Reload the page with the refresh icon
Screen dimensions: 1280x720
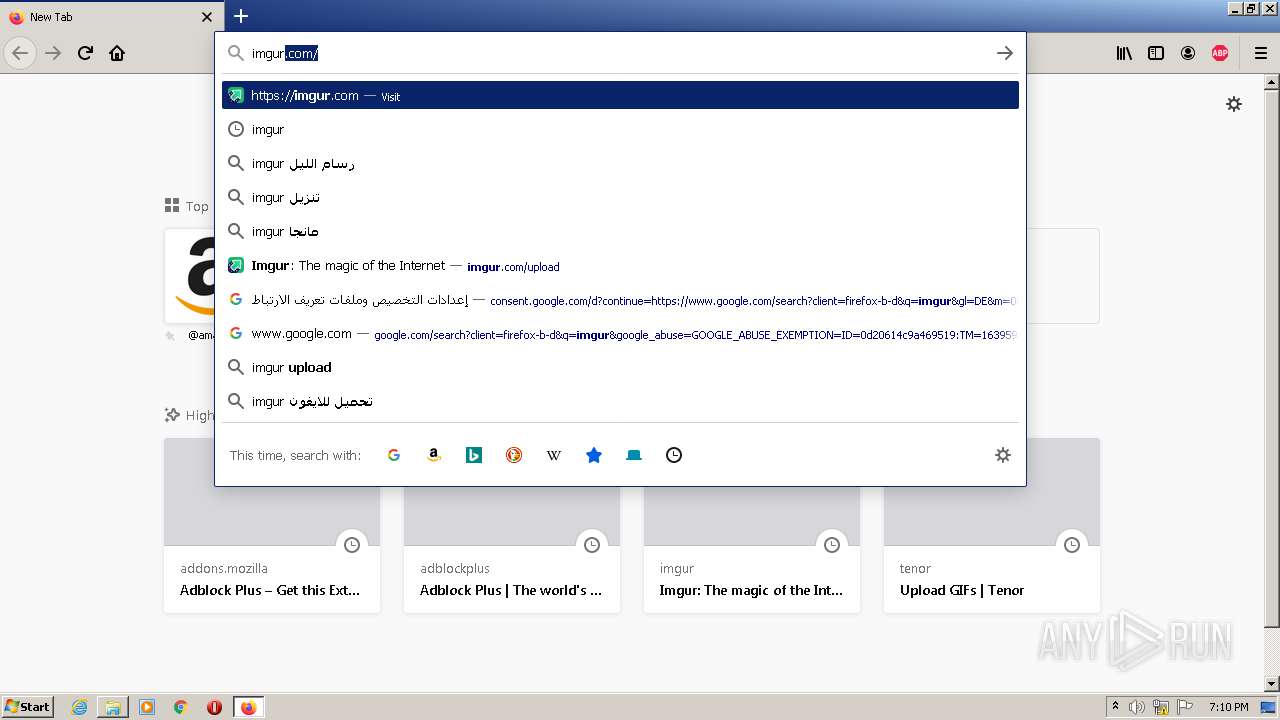85,53
